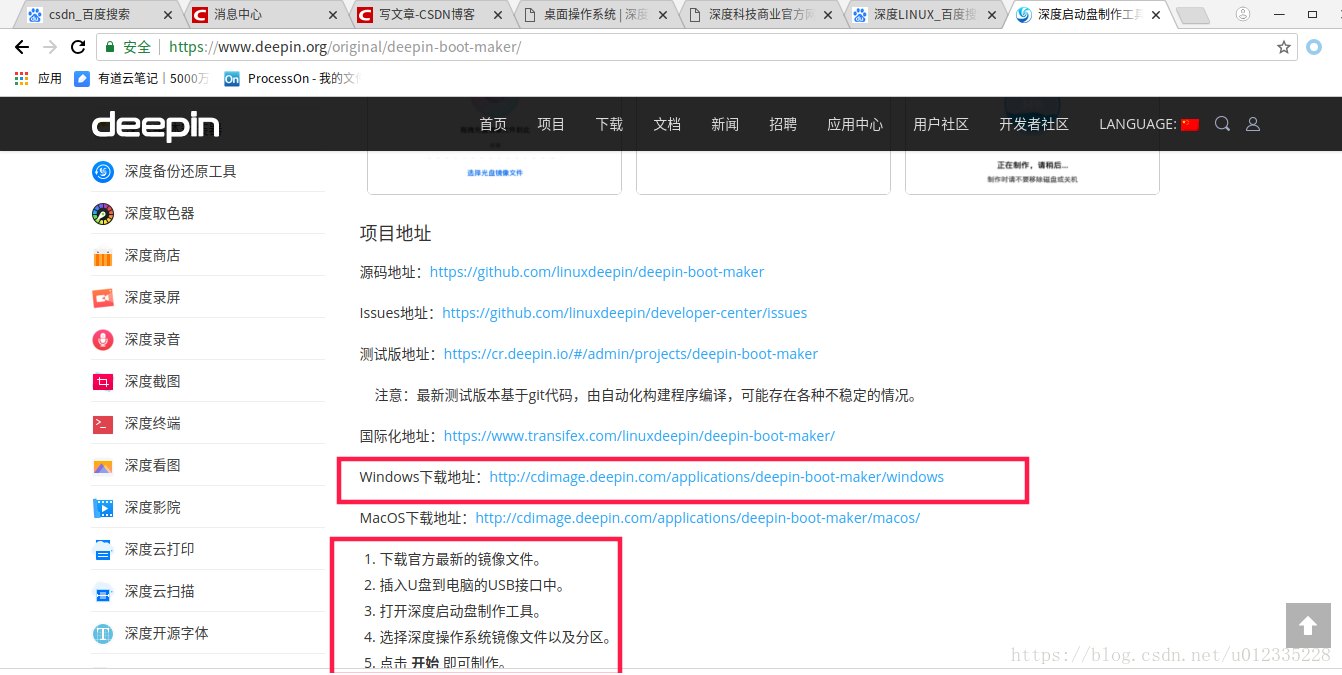Viewport: 1342px width, 675px height.
Task: Click the ProcessOn bookmark
Action: click(x=291, y=78)
